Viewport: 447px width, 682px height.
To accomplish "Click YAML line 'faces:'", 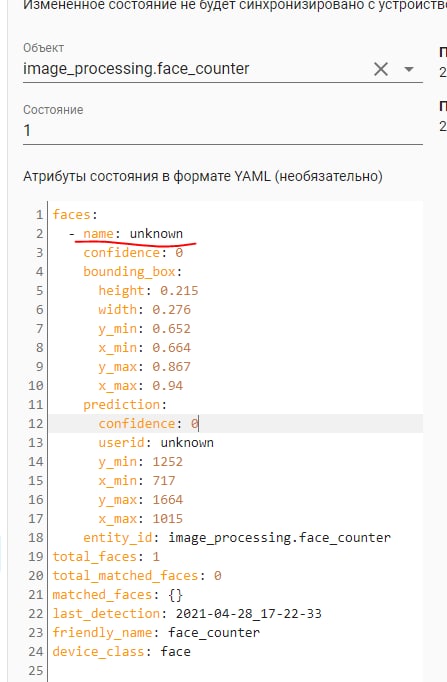I will [75, 214].
